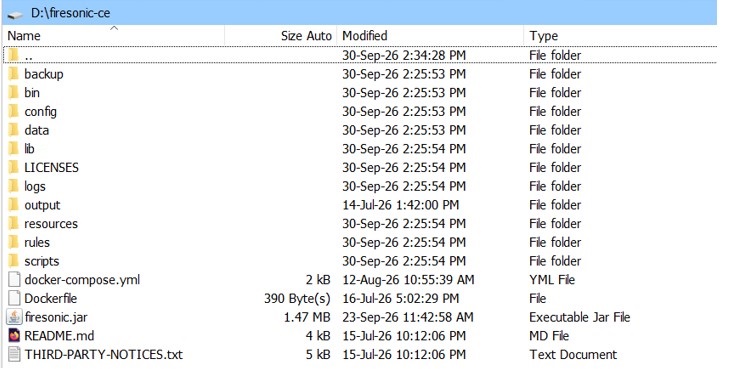Screen dimensions: 750x369
Task: Click the docker-compose.yml file icon
Action: coord(14,279)
